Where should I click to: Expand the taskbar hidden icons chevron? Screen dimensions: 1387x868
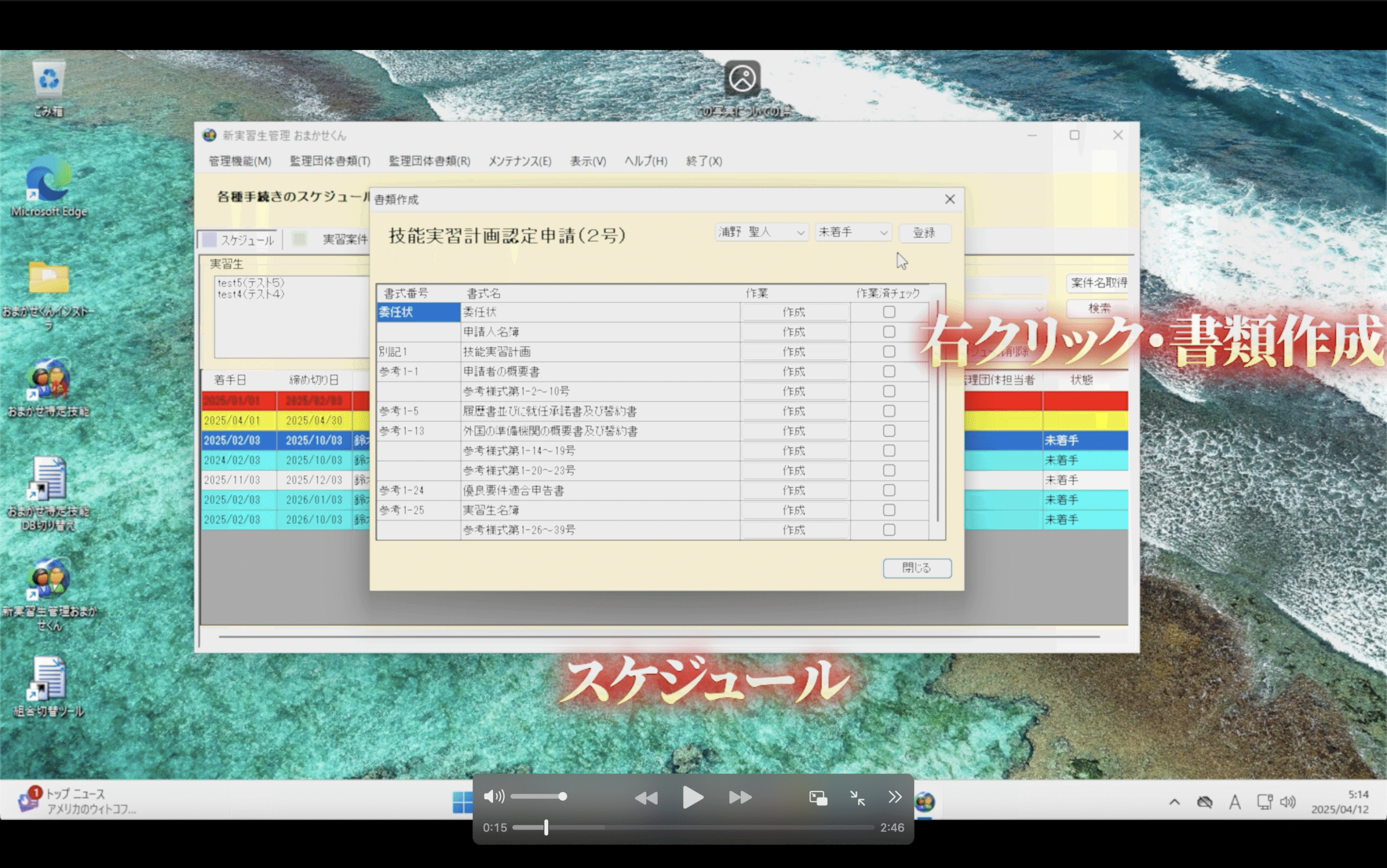point(1175,802)
